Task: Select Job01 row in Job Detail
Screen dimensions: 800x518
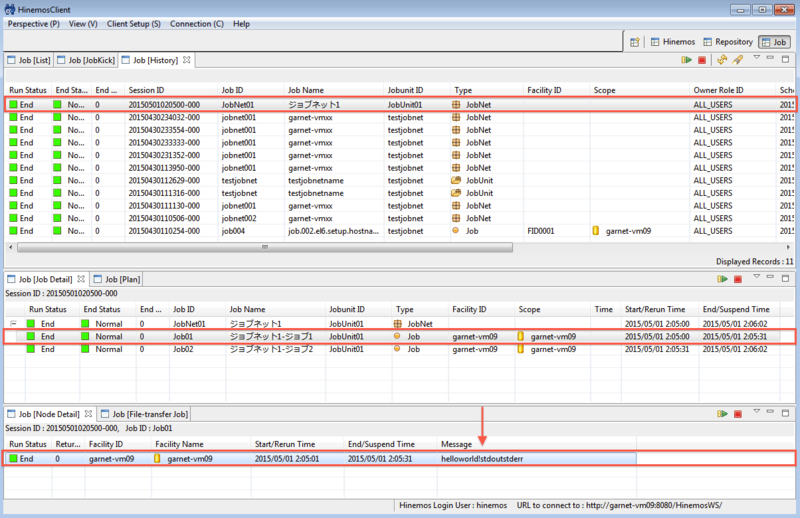Action: click(x=400, y=337)
